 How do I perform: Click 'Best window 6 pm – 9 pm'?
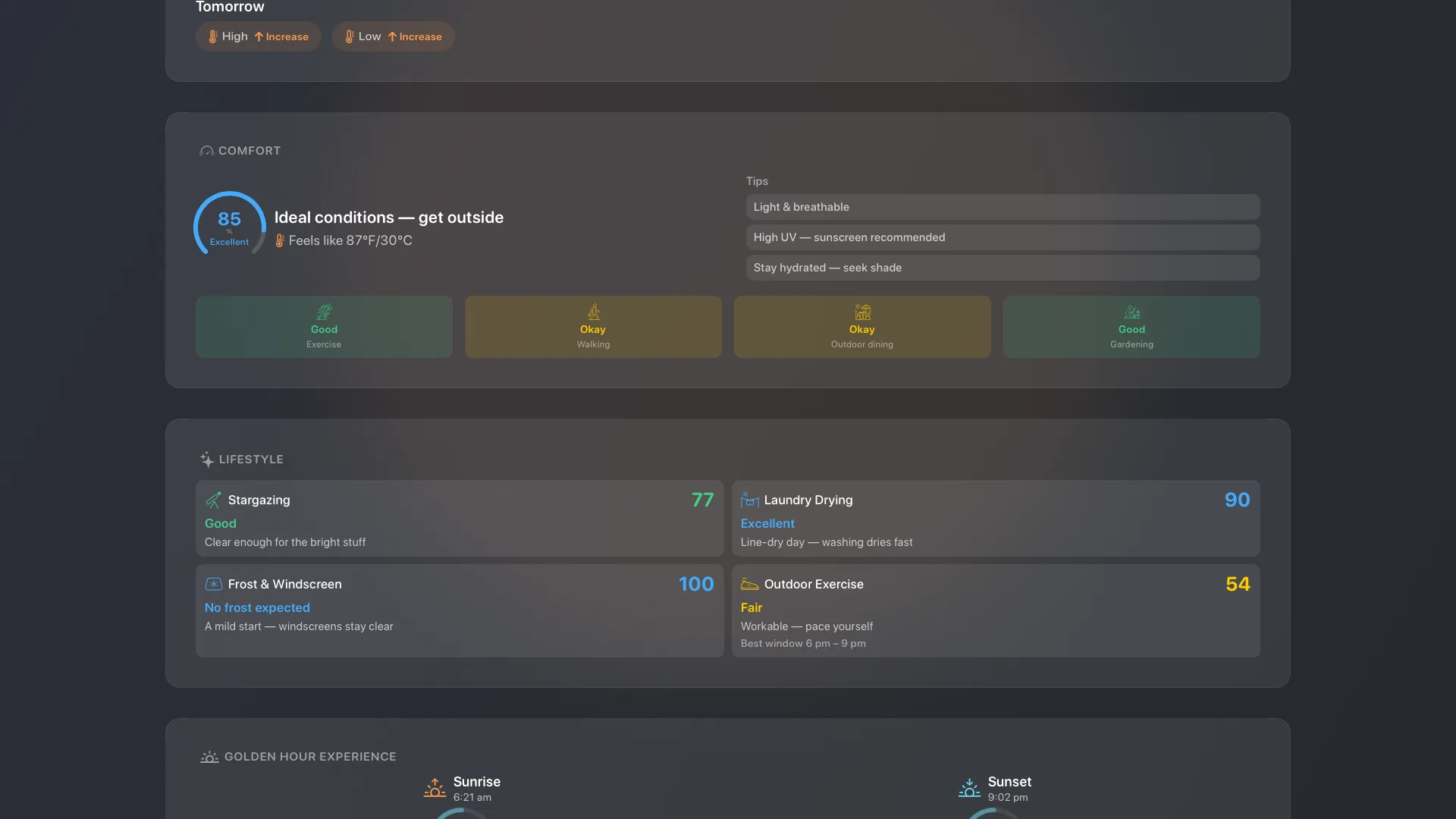(803, 644)
